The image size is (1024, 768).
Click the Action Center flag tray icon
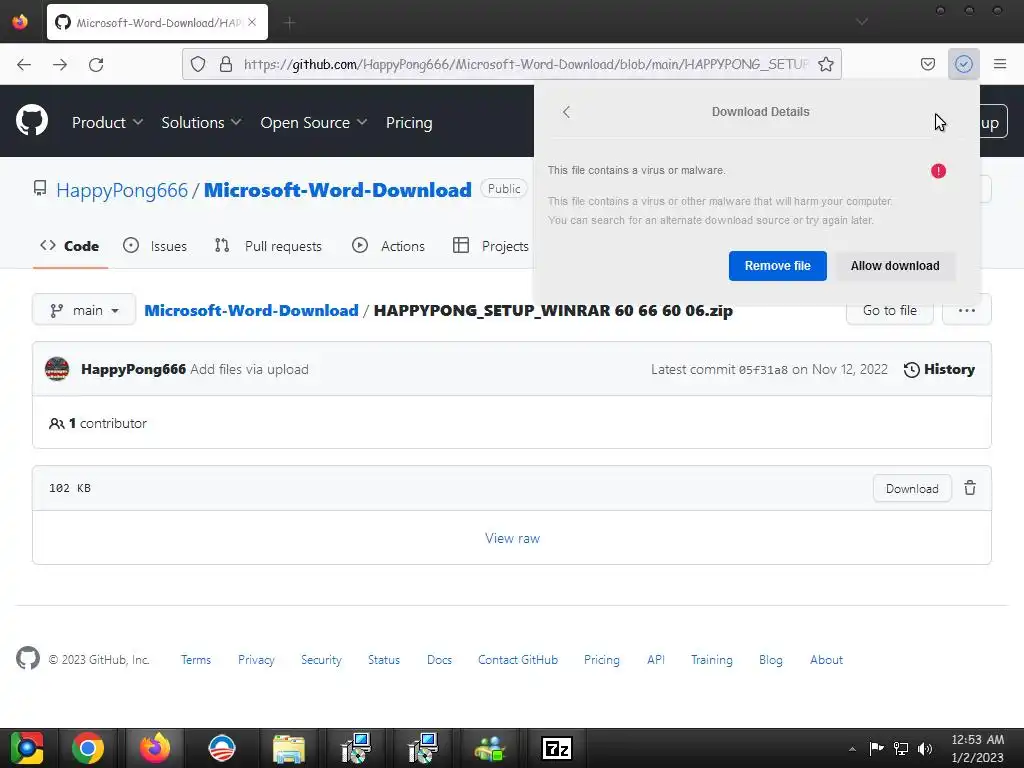(x=876, y=748)
